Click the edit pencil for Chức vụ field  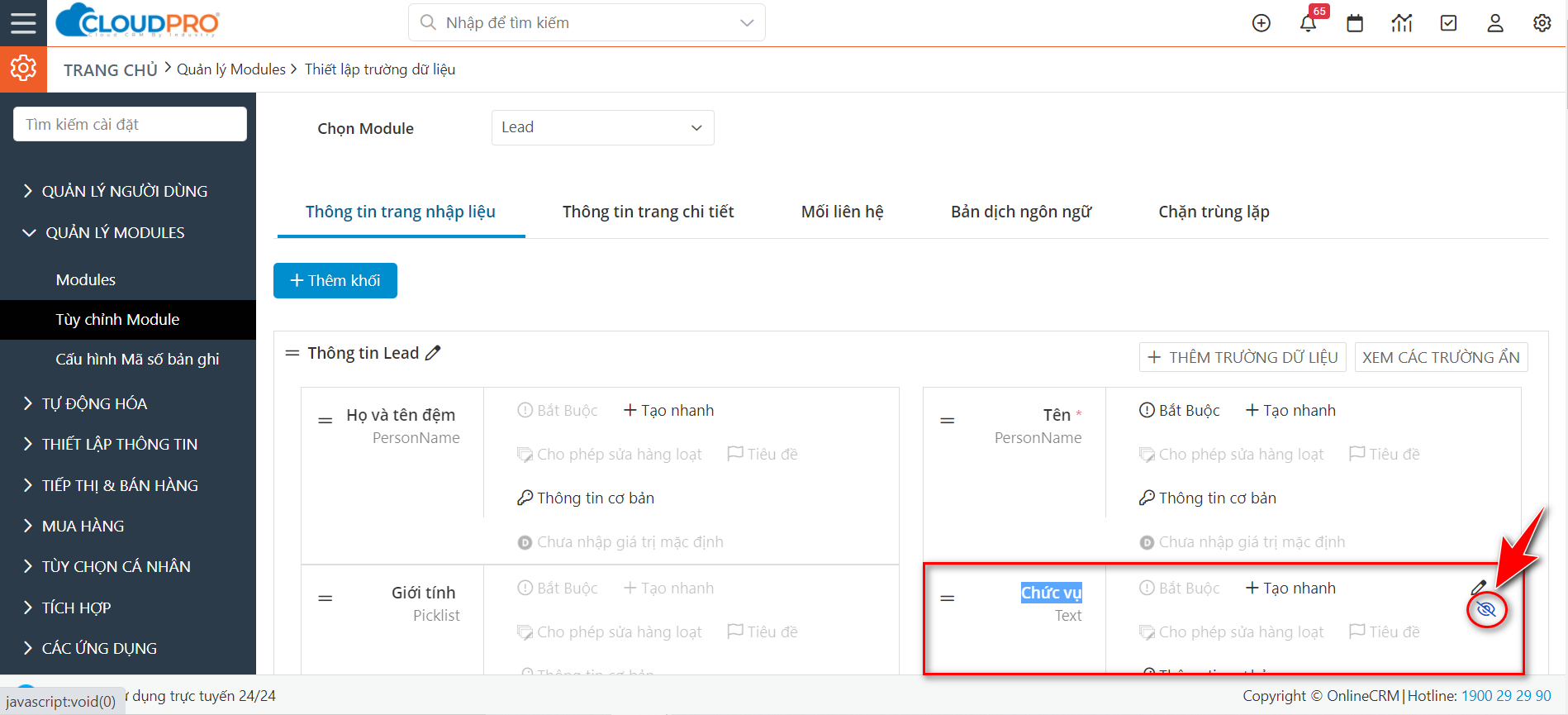click(x=1479, y=588)
